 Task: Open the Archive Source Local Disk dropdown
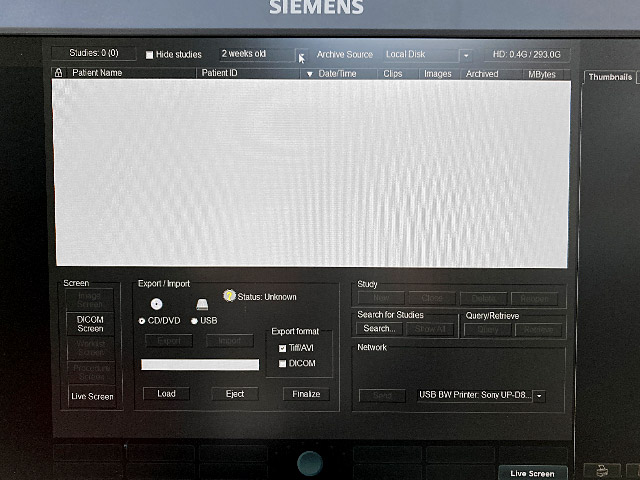pos(466,55)
